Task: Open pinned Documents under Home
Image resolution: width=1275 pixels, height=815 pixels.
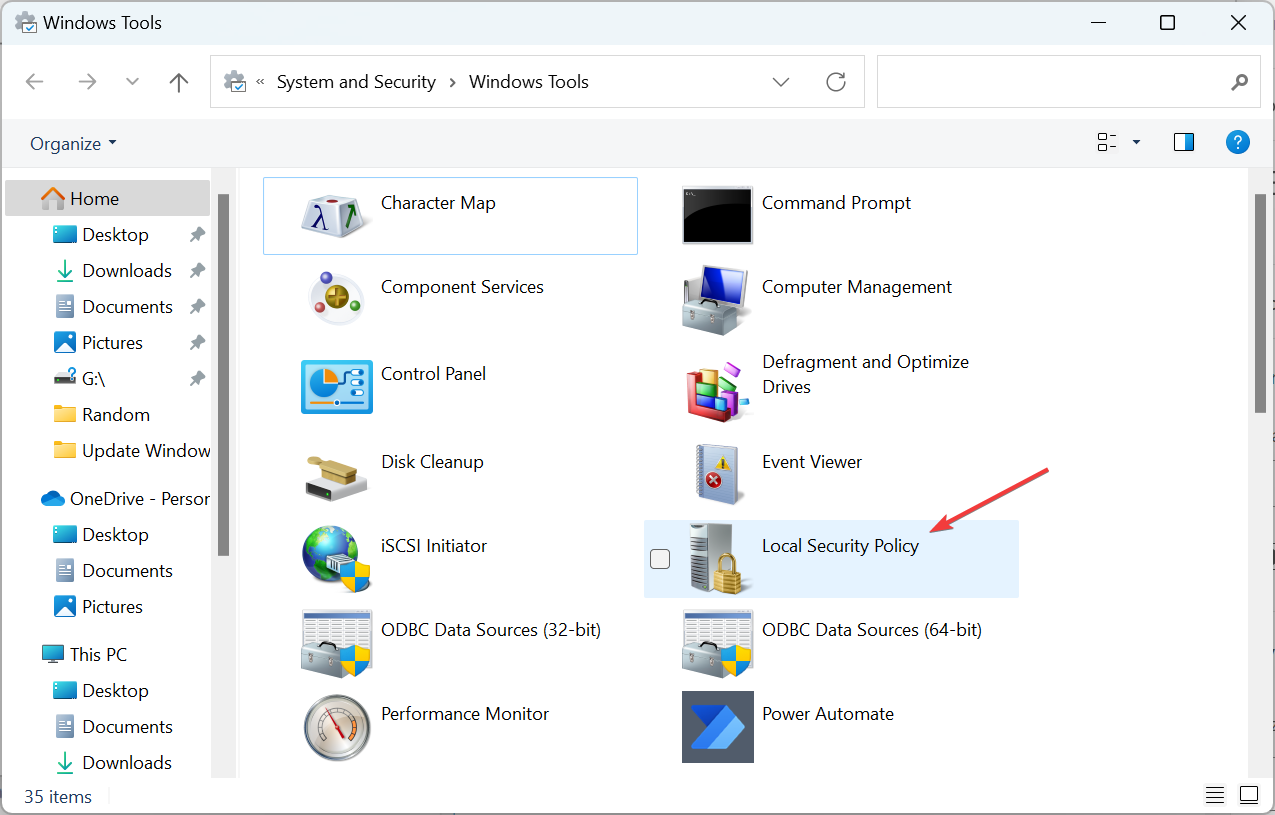Action: coord(127,307)
